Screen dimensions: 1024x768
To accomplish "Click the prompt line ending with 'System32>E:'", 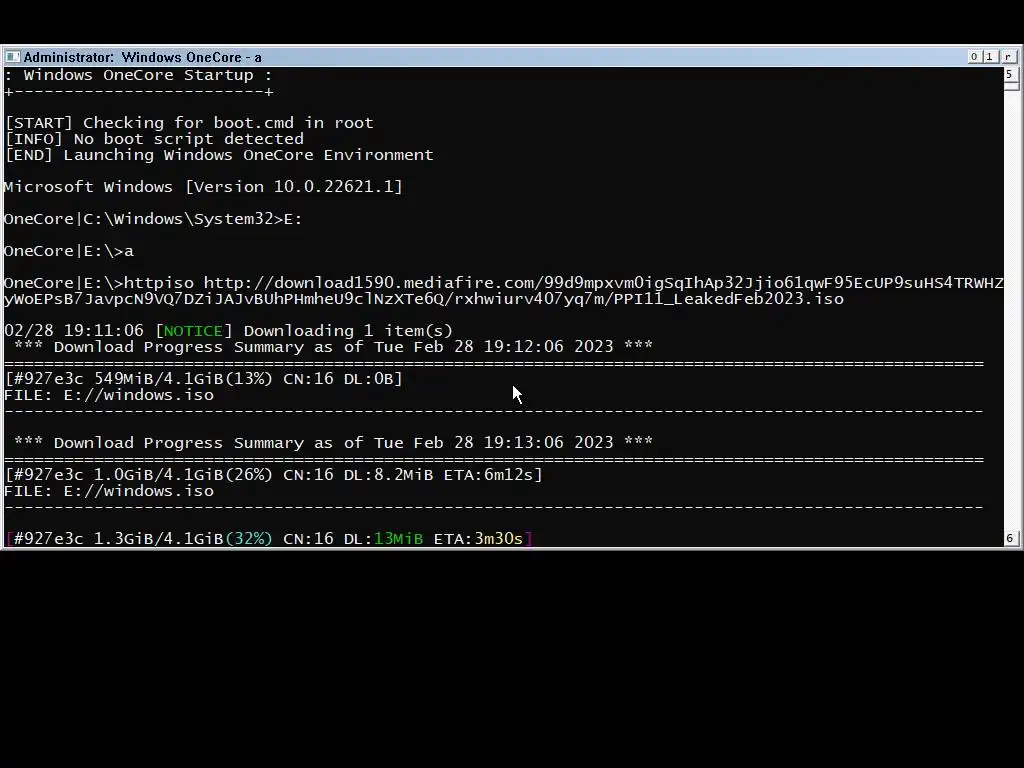I will 153,219.
